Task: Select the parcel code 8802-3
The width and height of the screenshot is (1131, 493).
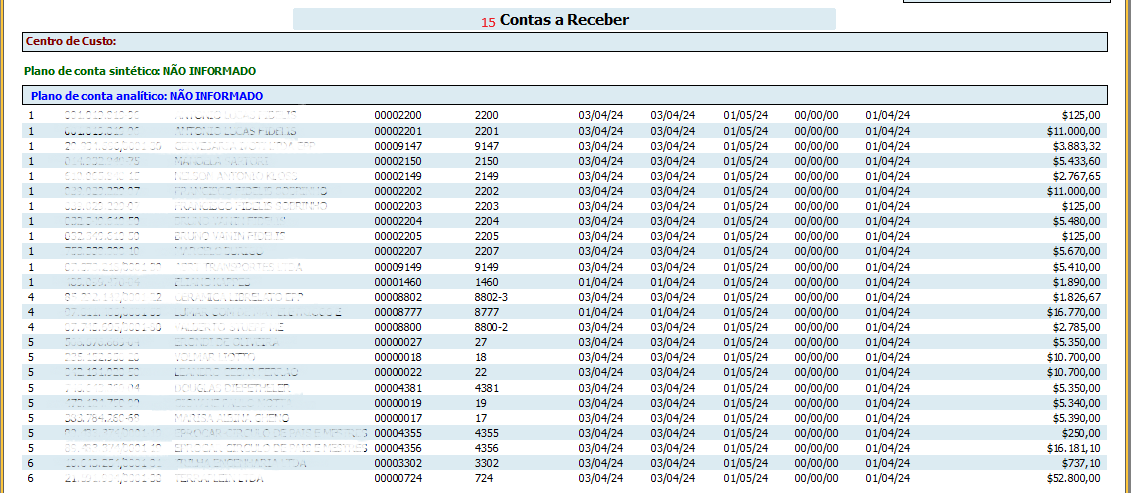Action: pos(491,297)
